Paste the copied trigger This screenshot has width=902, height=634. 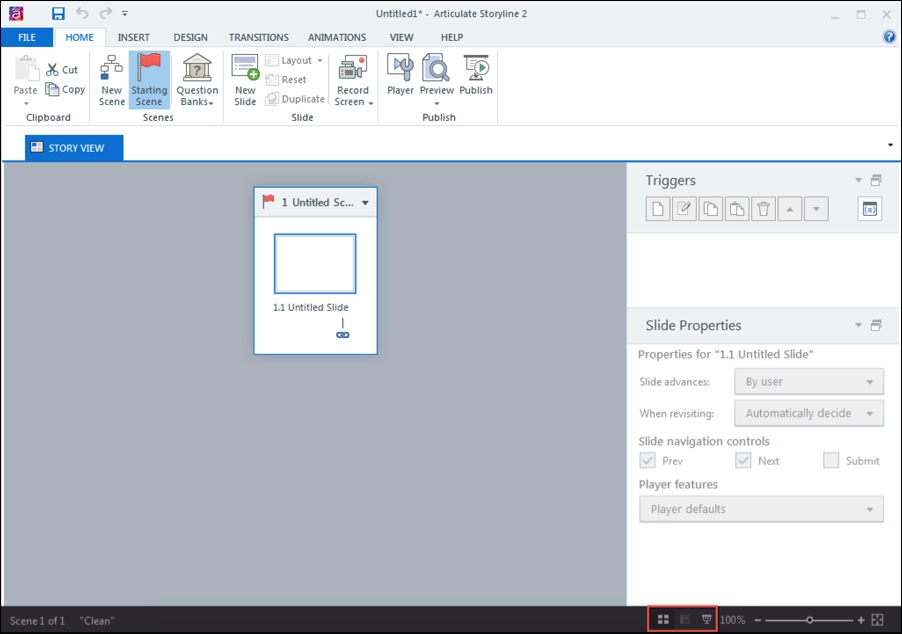[x=737, y=209]
